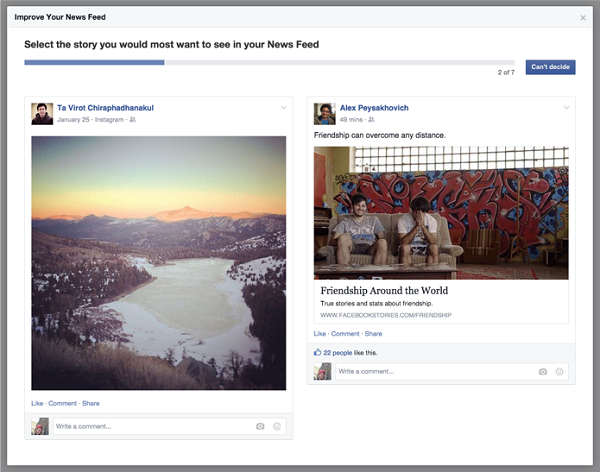Click audience icon next to Instagram label

point(133,119)
